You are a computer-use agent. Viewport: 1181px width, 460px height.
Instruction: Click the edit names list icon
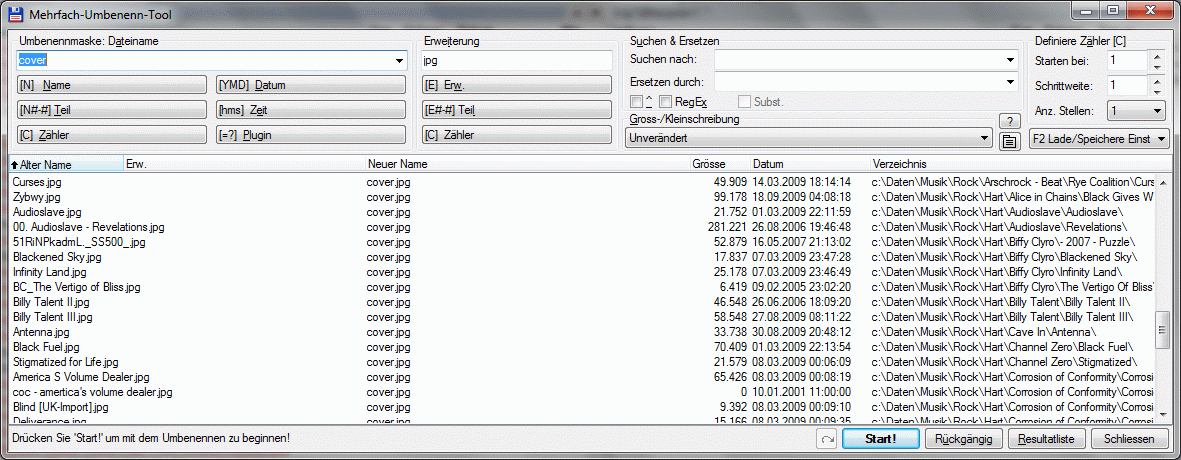[1009, 140]
